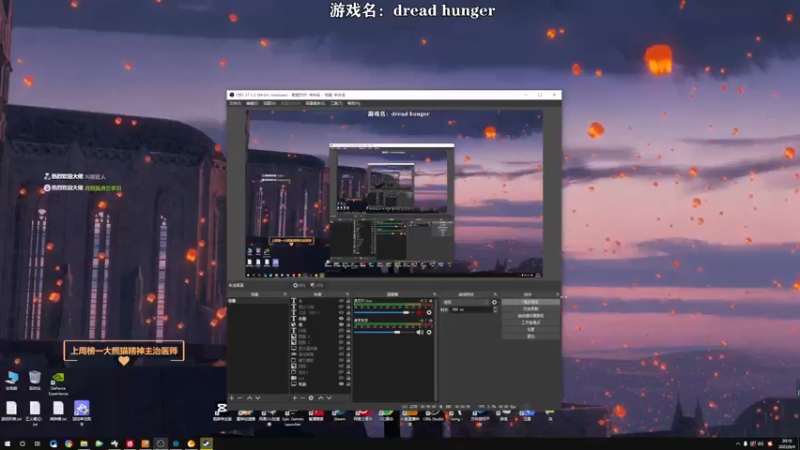Open the 场景集合(S) menu in OBS
This screenshot has height=450, width=800.
pyautogui.click(x=315, y=103)
